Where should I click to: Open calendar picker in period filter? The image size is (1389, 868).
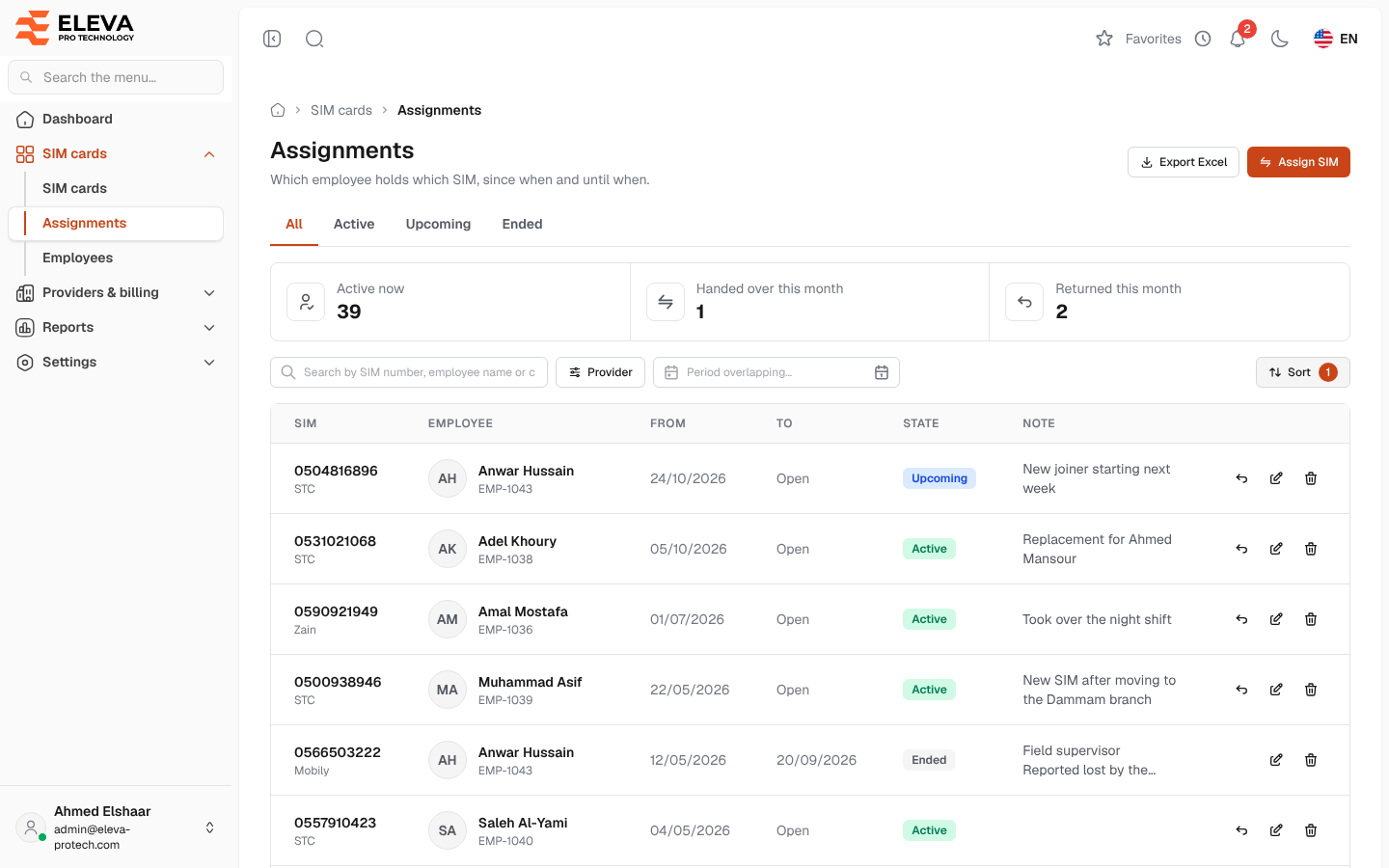pyautogui.click(x=882, y=372)
